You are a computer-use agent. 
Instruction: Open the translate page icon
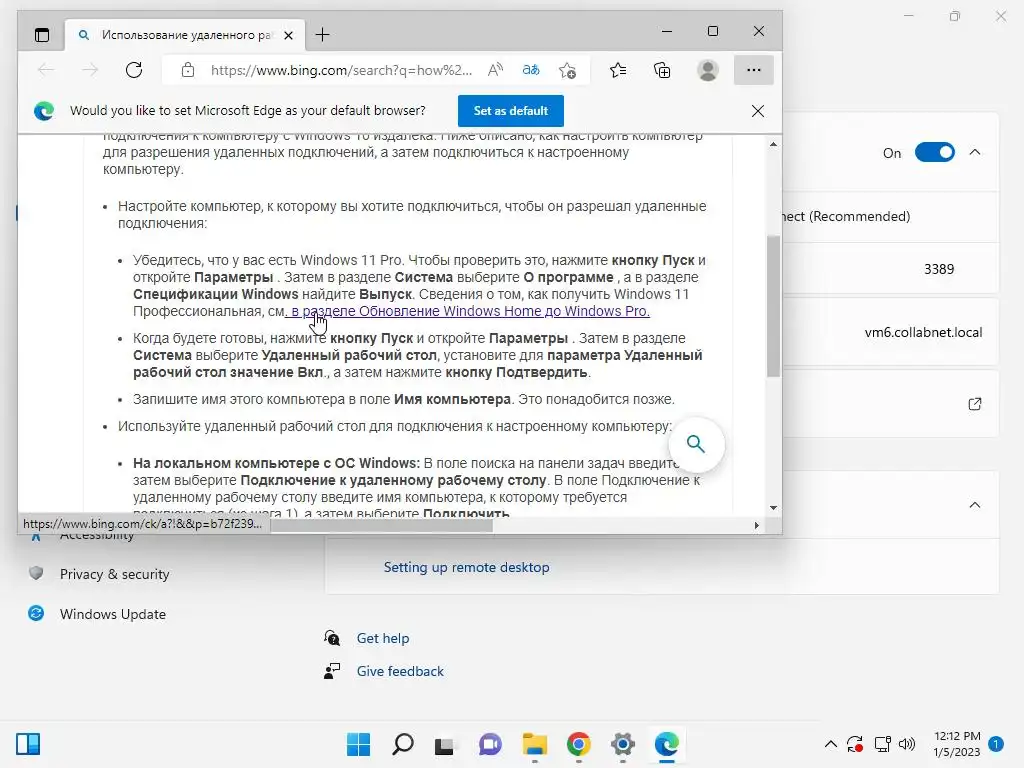(x=531, y=70)
